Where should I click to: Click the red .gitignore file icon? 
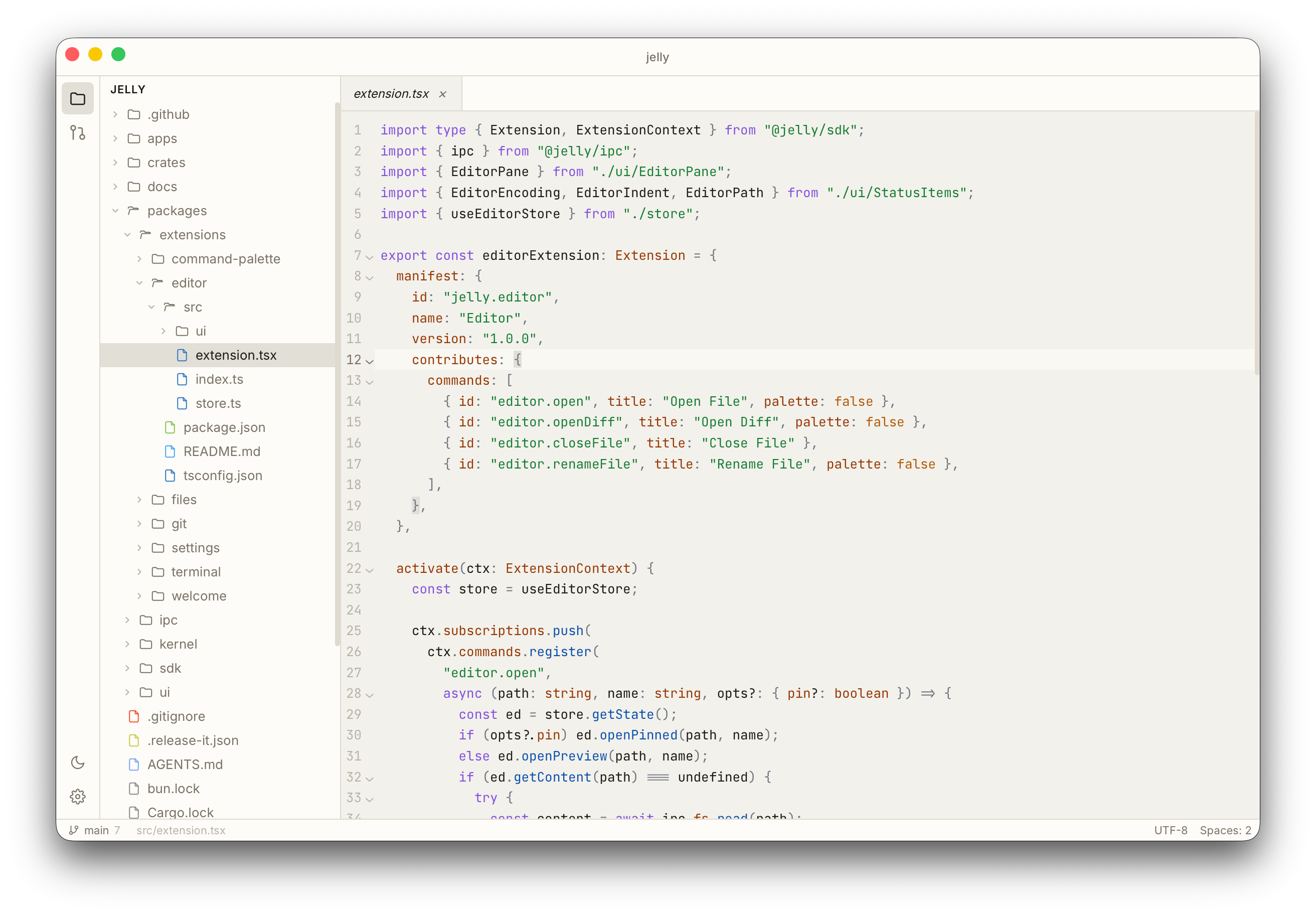pos(134,716)
